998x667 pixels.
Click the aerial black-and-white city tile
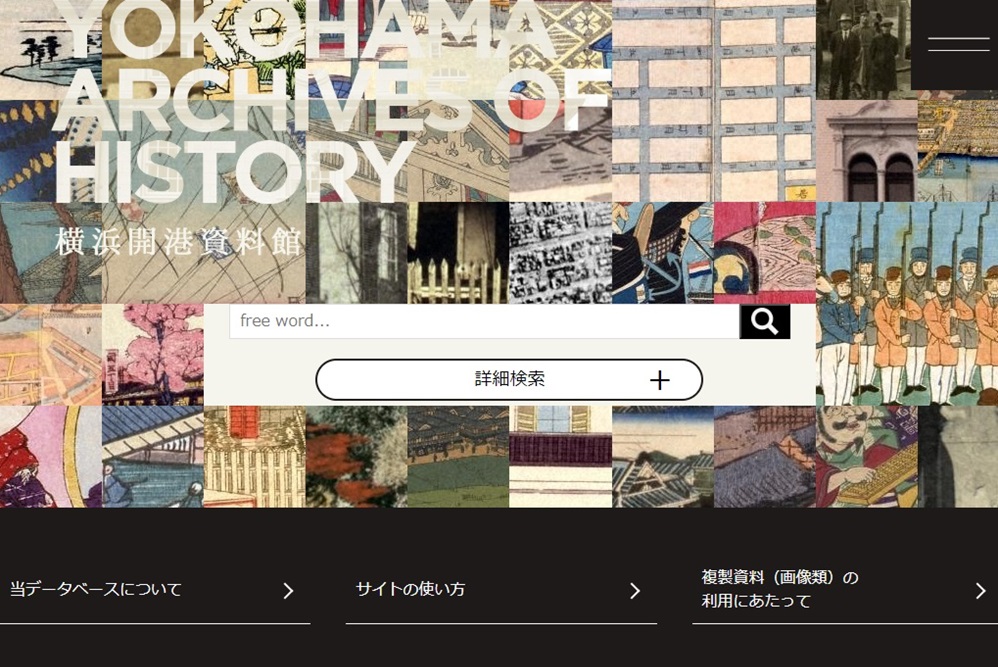pos(561,253)
